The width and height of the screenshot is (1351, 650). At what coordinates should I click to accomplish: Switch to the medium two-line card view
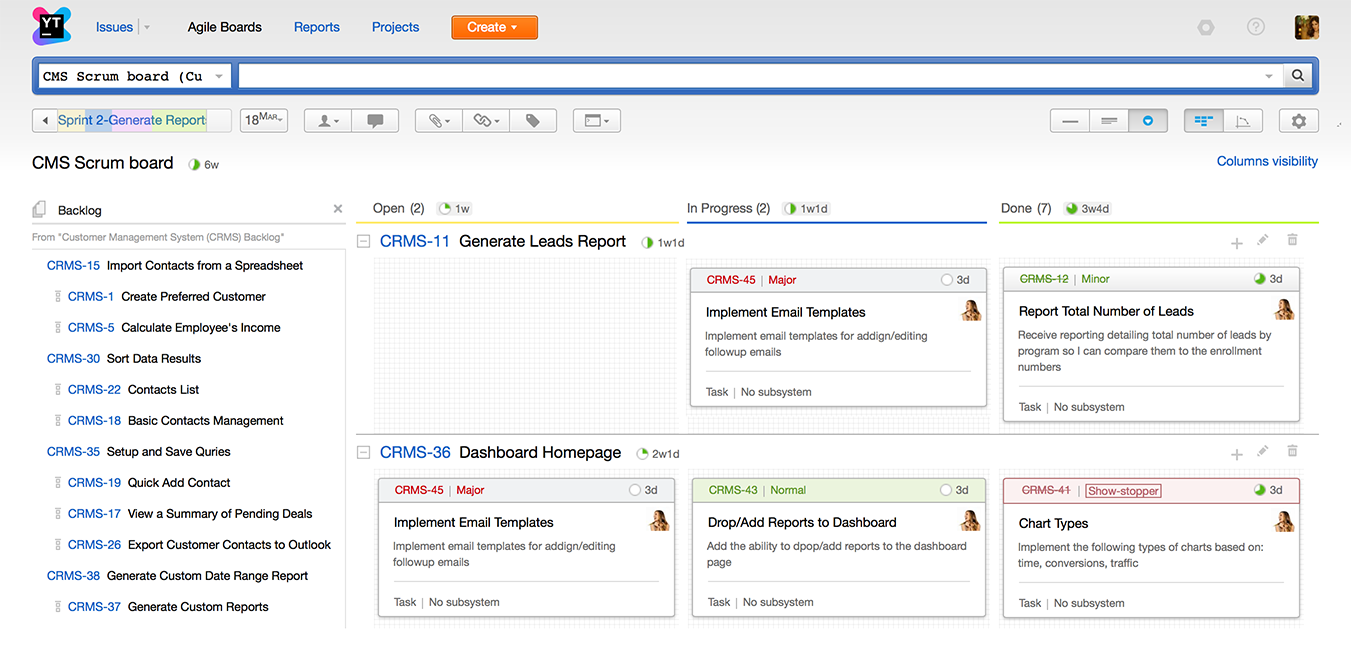1109,121
